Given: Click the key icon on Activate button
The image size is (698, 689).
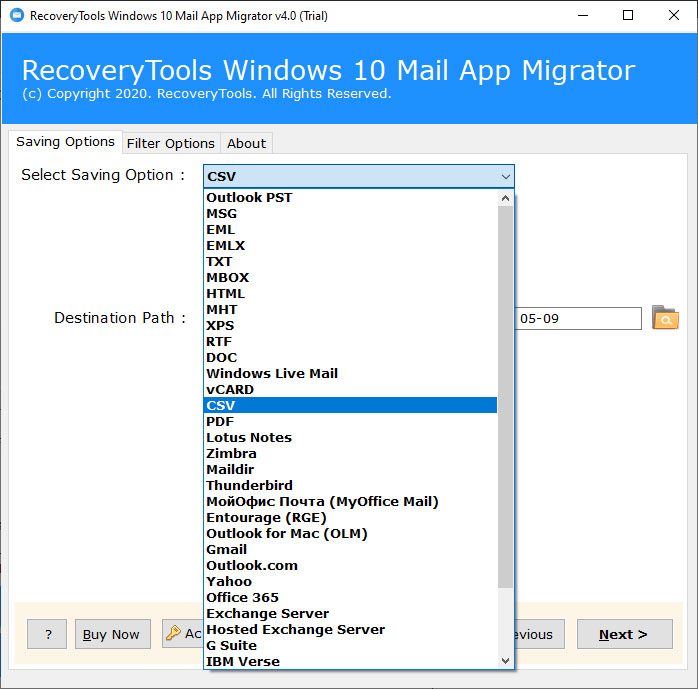Looking at the screenshot, I should 173,633.
